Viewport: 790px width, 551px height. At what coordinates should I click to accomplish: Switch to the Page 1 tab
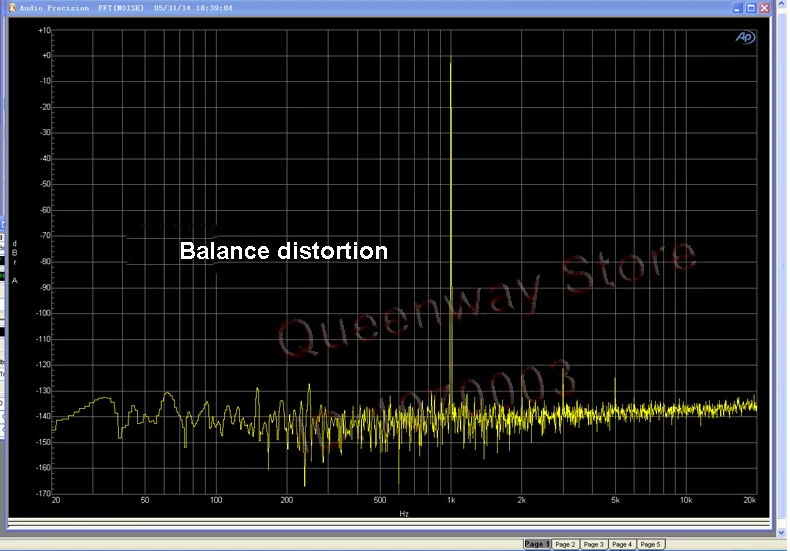pyautogui.click(x=537, y=544)
